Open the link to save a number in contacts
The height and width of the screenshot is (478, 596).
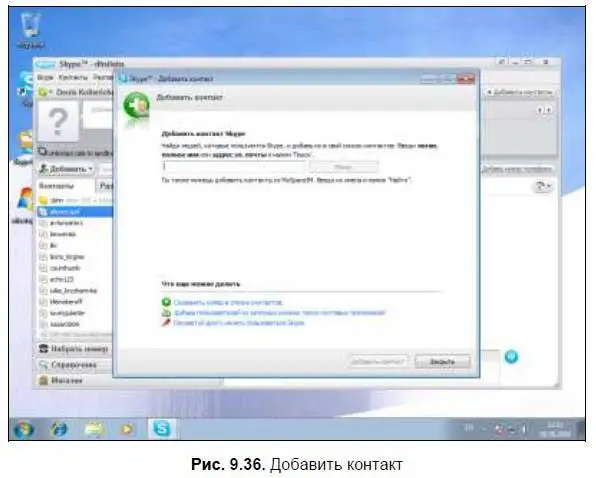228,302
